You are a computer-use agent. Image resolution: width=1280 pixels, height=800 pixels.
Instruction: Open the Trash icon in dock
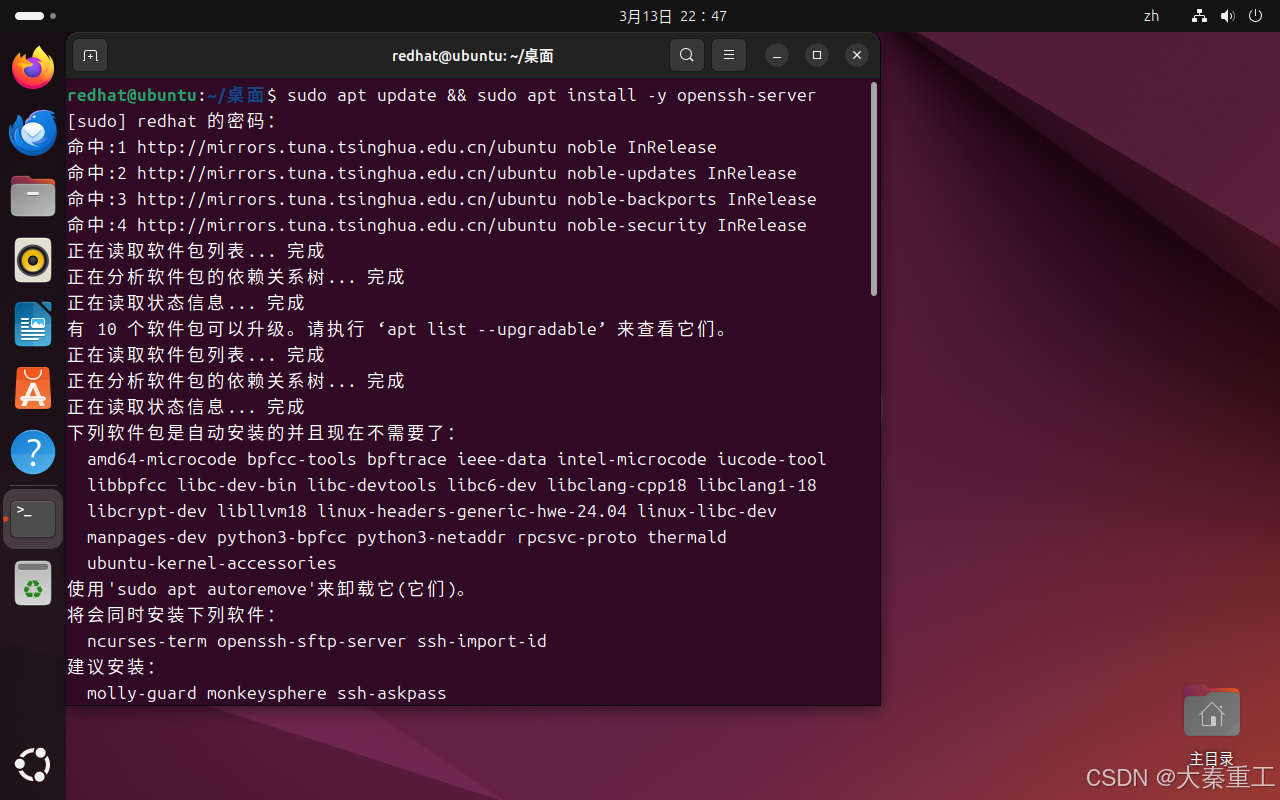pos(33,583)
